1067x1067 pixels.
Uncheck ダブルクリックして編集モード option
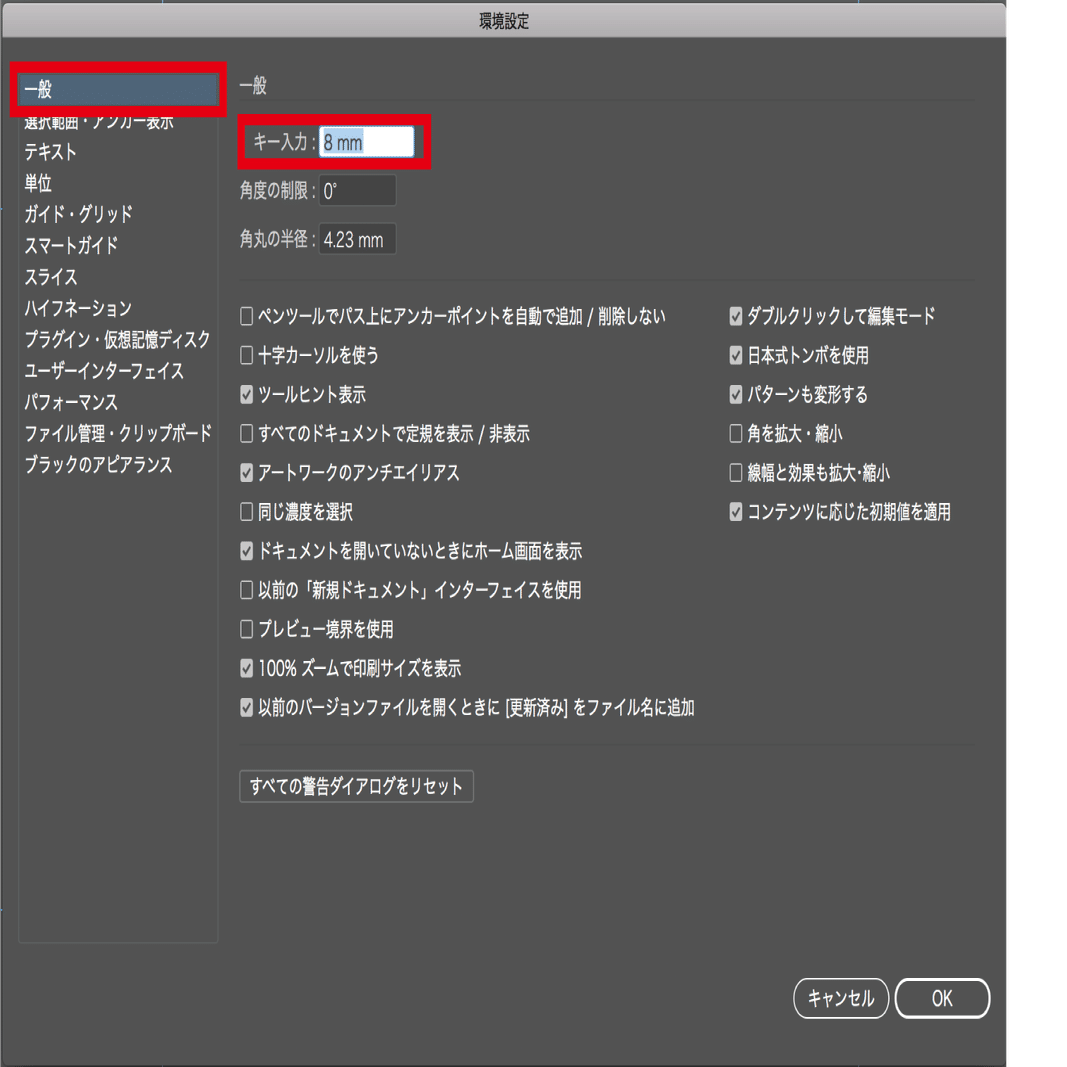[x=736, y=316]
